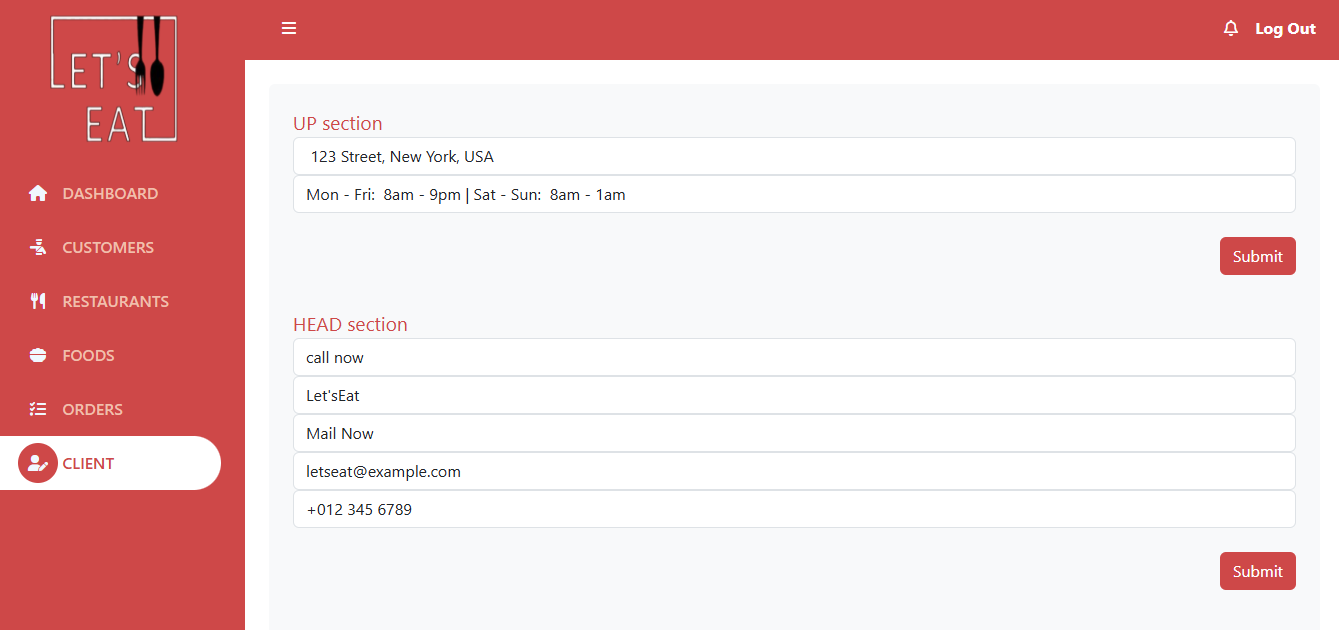Open notifications bell icon
This screenshot has height=630, width=1339.
1231,28
